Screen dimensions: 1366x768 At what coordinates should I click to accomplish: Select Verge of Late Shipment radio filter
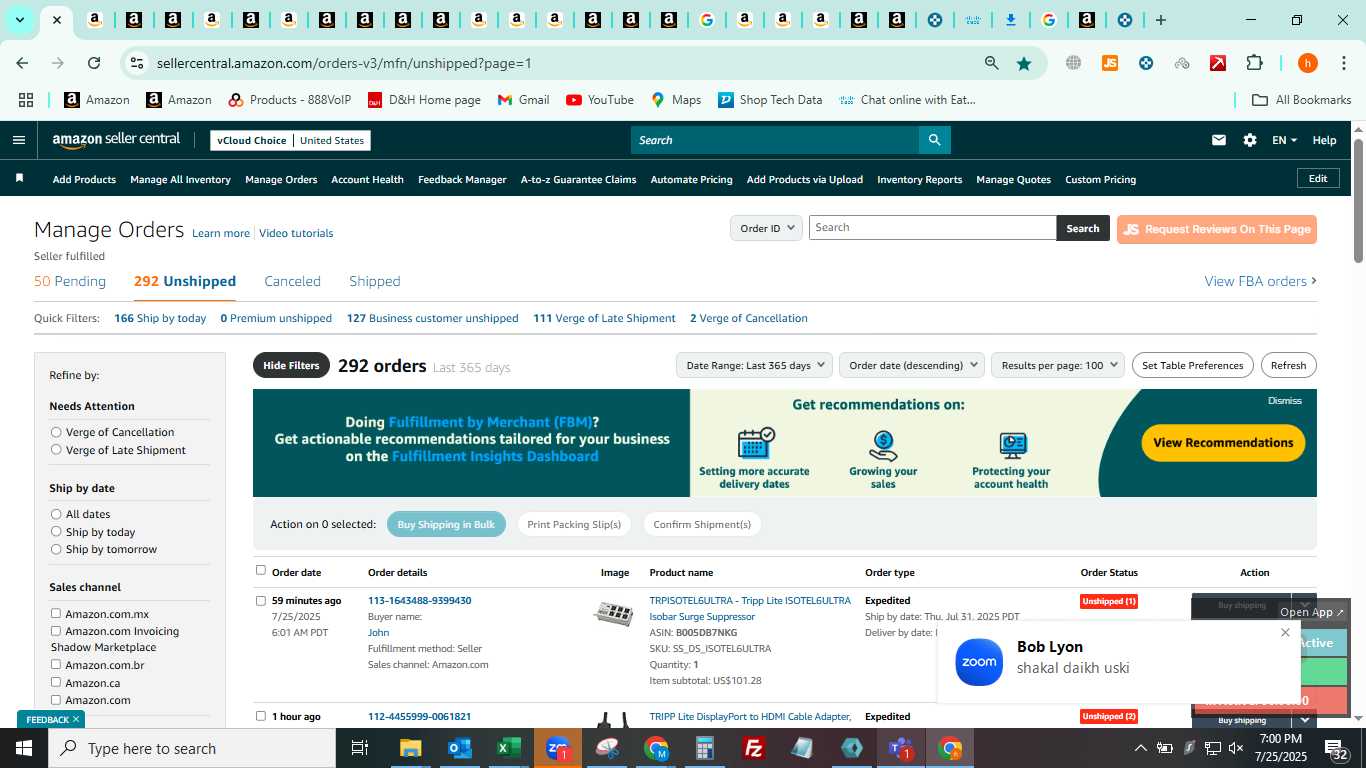pyautogui.click(x=56, y=450)
